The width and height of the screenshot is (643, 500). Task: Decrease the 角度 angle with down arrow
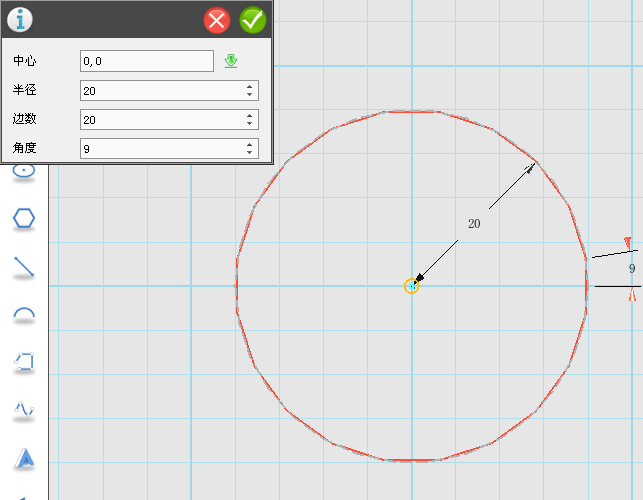coord(249,153)
